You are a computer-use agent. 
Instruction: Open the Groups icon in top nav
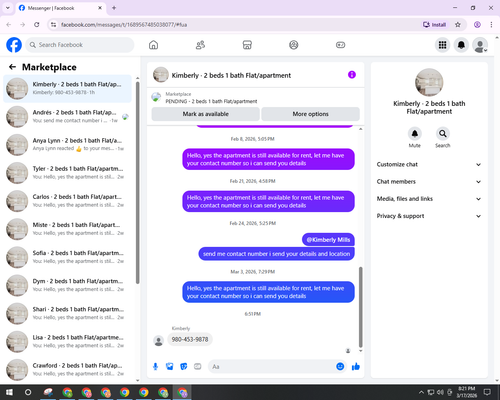tap(294, 45)
